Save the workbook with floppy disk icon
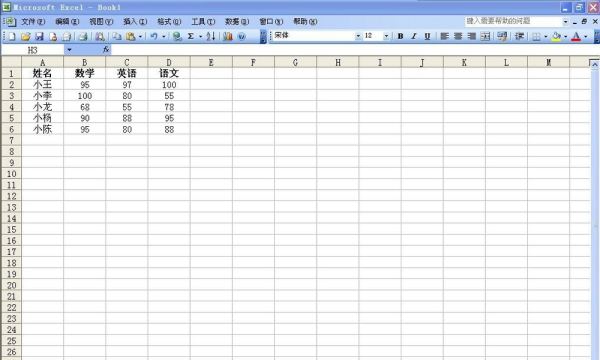 (39, 36)
